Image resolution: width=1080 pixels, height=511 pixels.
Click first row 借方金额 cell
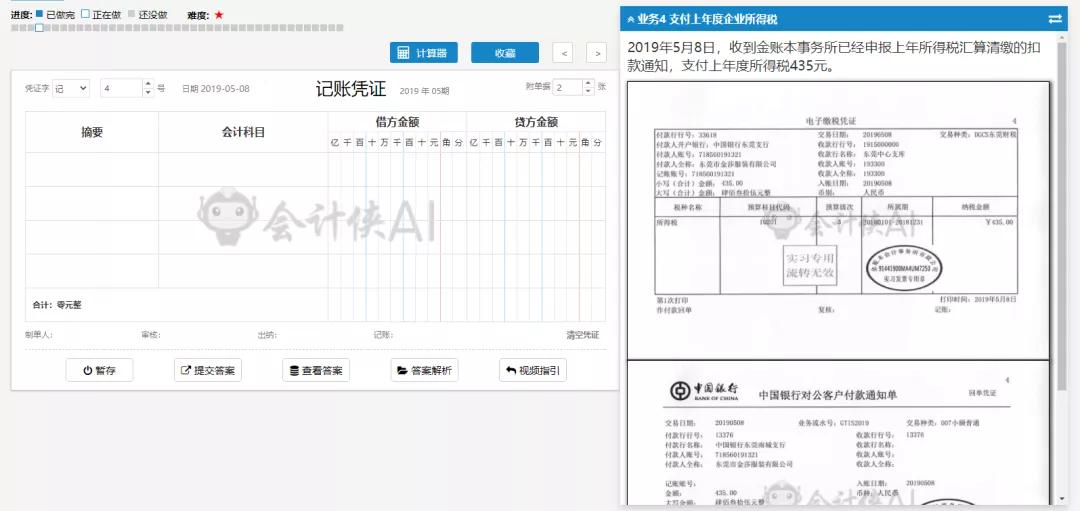(397, 169)
